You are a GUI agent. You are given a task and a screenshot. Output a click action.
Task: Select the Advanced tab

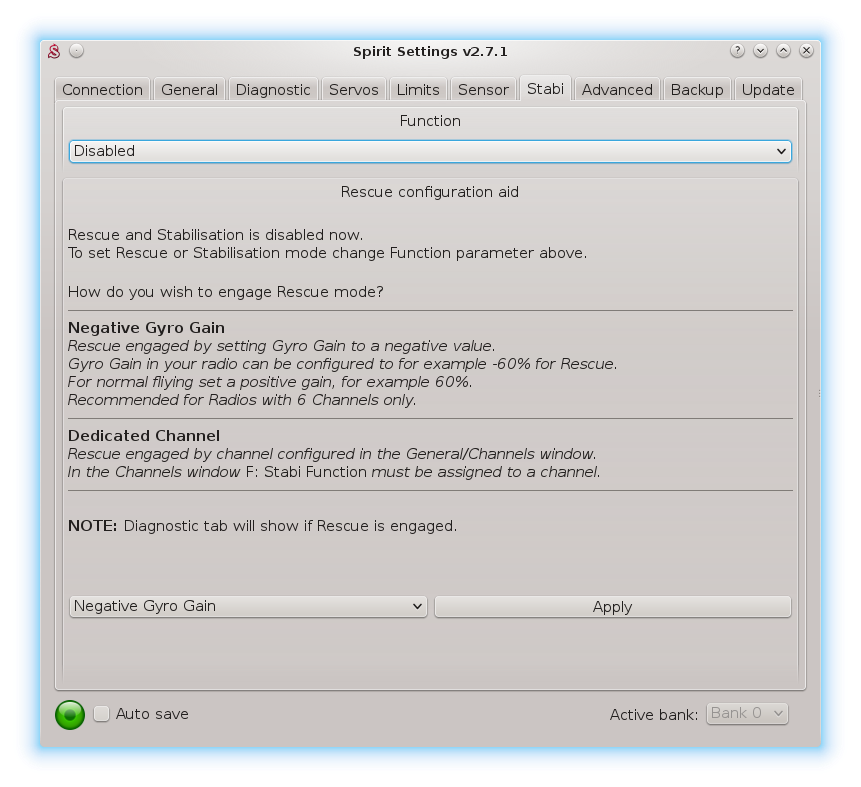pos(617,90)
